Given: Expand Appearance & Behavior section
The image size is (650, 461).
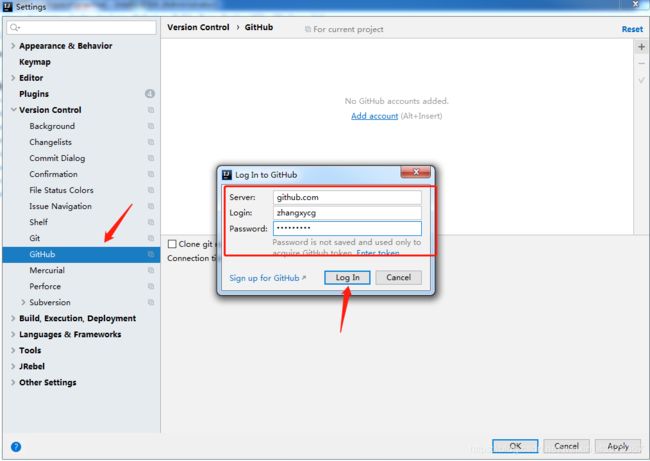Looking at the screenshot, I should click(13, 46).
